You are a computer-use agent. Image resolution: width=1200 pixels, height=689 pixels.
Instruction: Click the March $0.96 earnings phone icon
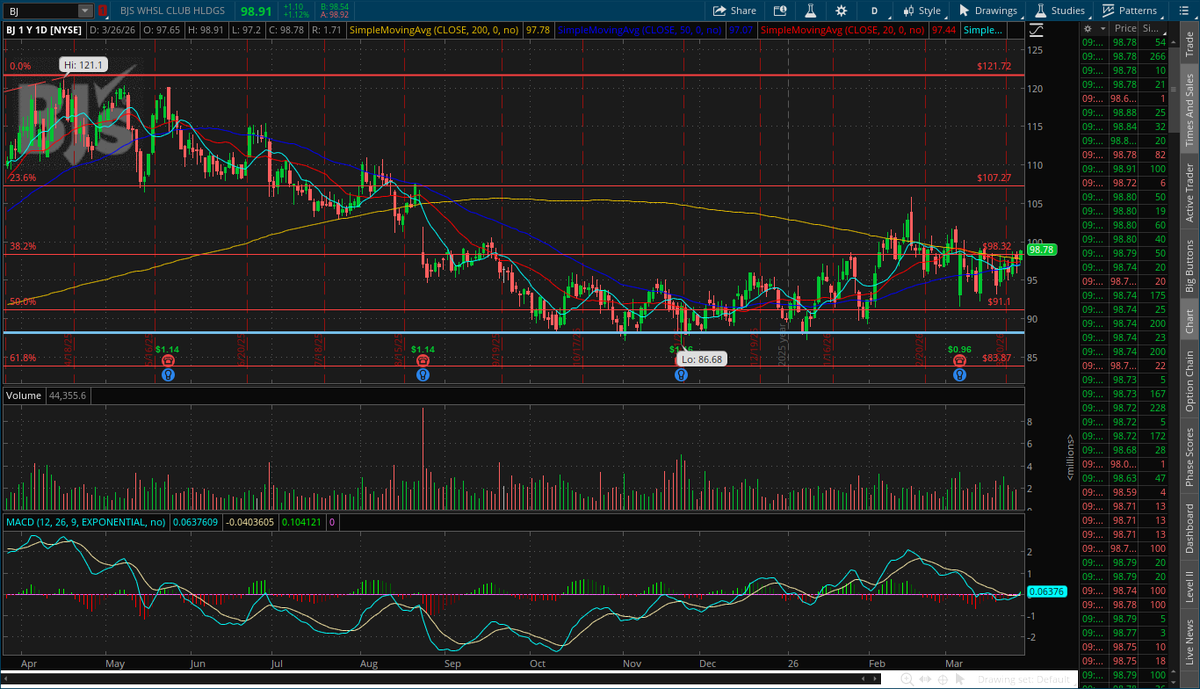point(959,360)
